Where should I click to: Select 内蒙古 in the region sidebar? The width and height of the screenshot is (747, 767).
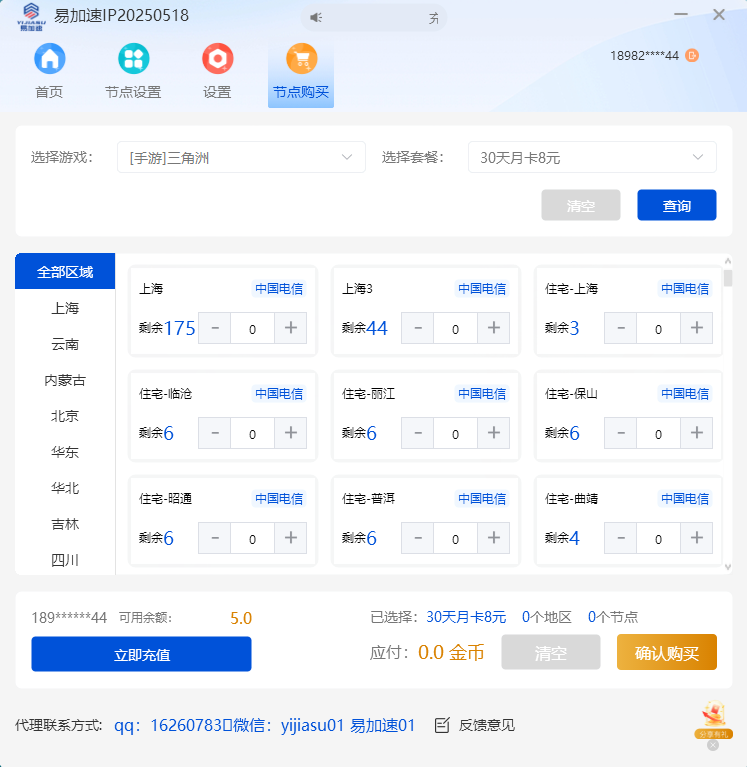(x=65, y=380)
